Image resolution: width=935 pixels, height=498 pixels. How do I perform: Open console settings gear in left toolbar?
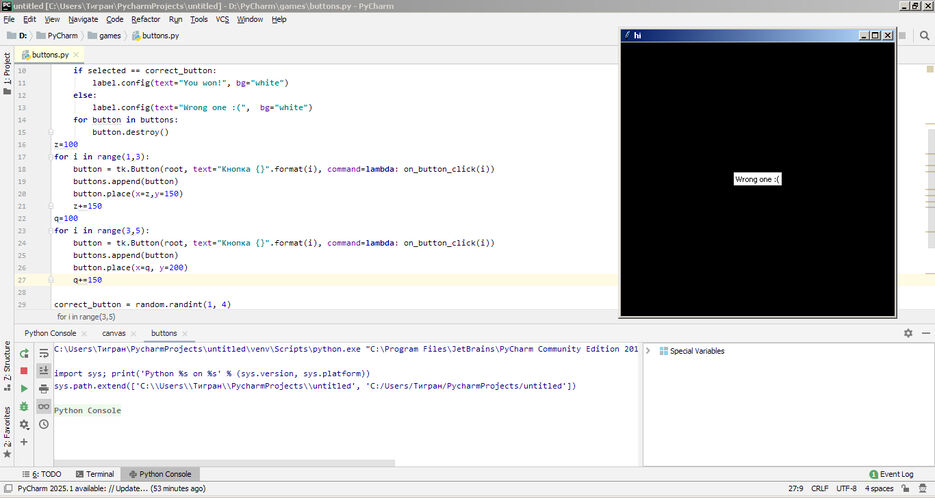click(24, 425)
